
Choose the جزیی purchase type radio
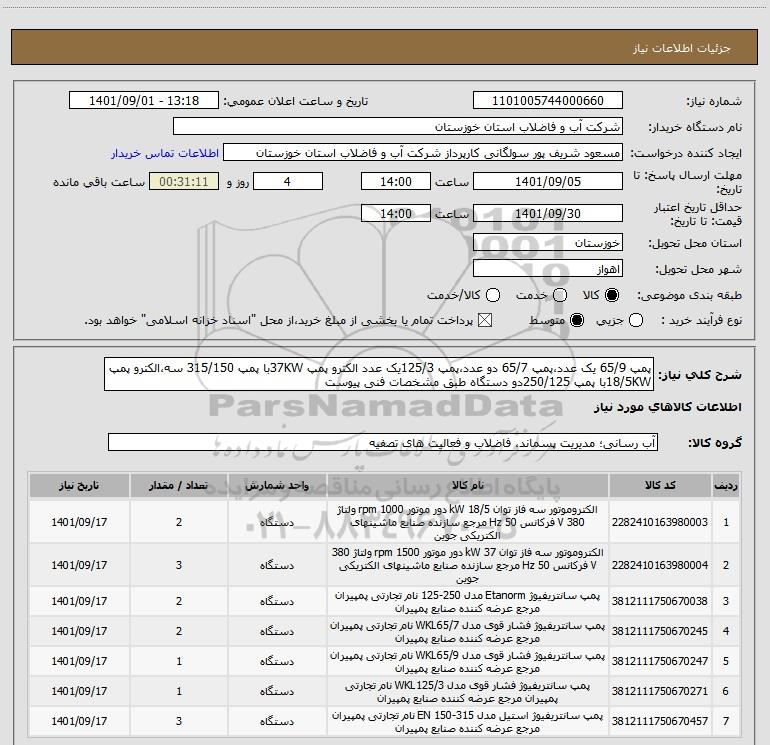coord(636,321)
